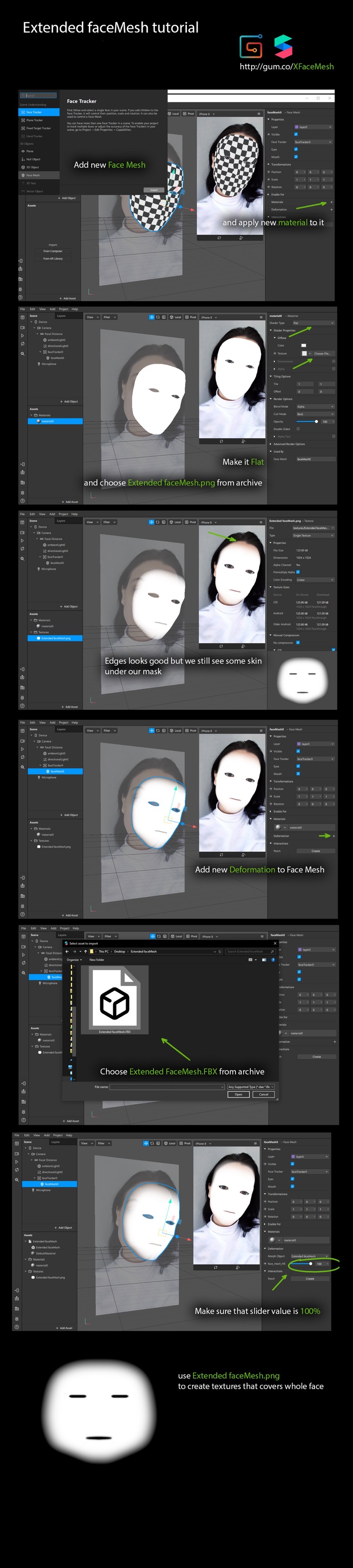Click Materials plus icon in the 'Add new Face Mesh' screenshot
Image resolution: width=353 pixels, height=1568 pixels.
coord(332,202)
